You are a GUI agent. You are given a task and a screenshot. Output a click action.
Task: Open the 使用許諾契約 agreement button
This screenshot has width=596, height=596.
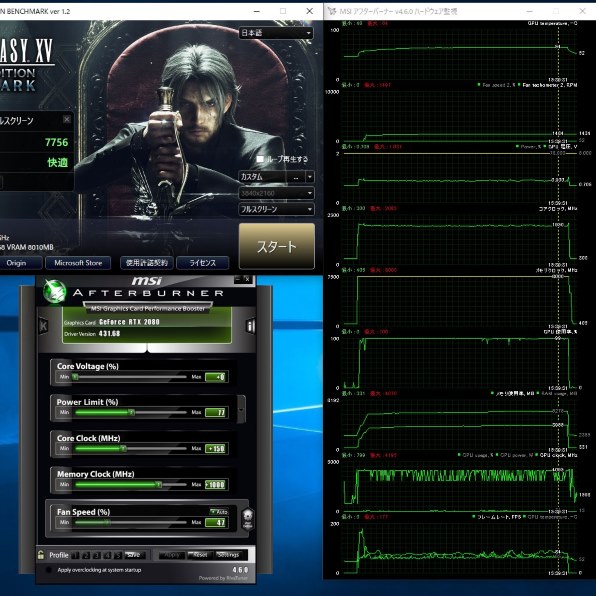click(x=147, y=263)
